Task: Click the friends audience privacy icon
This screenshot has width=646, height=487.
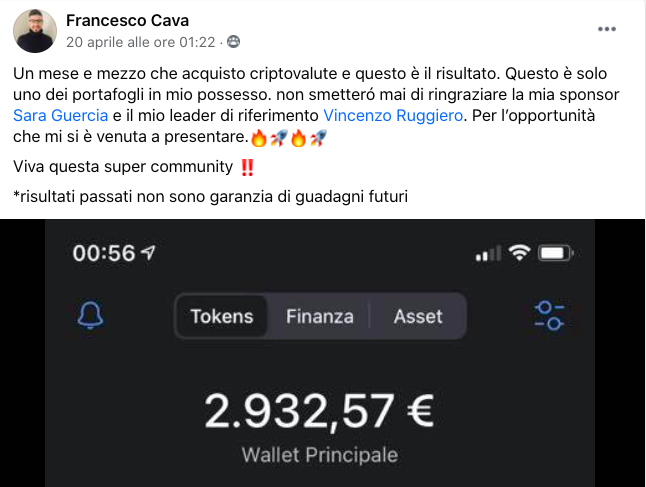Action: coord(234,42)
